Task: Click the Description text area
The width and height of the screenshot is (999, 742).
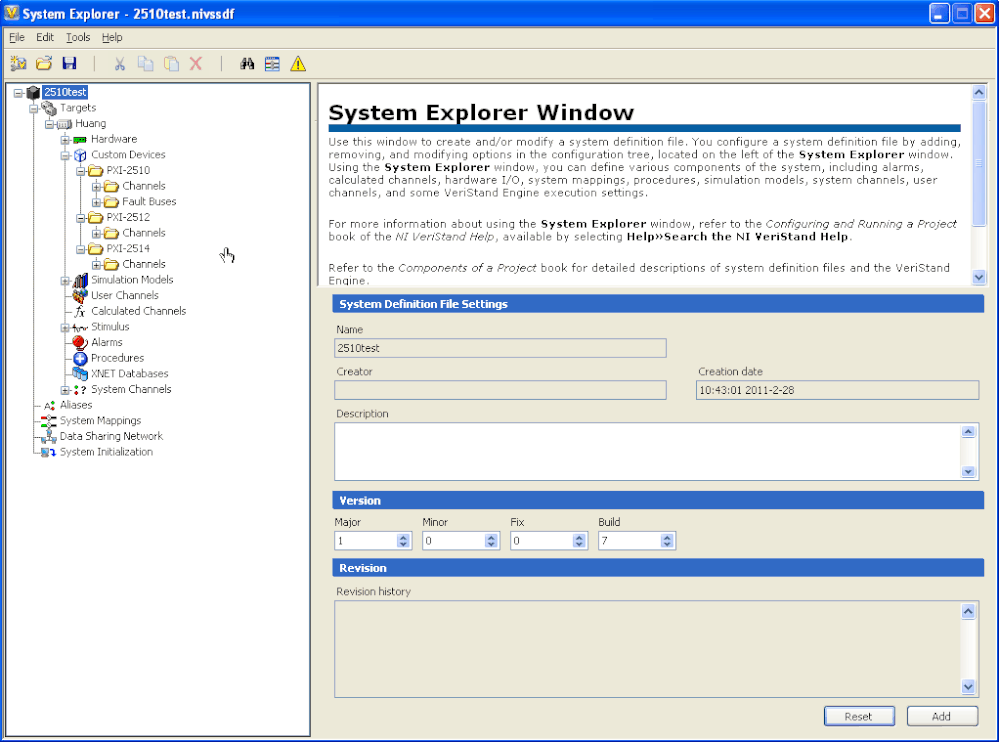Action: [x=648, y=452]
